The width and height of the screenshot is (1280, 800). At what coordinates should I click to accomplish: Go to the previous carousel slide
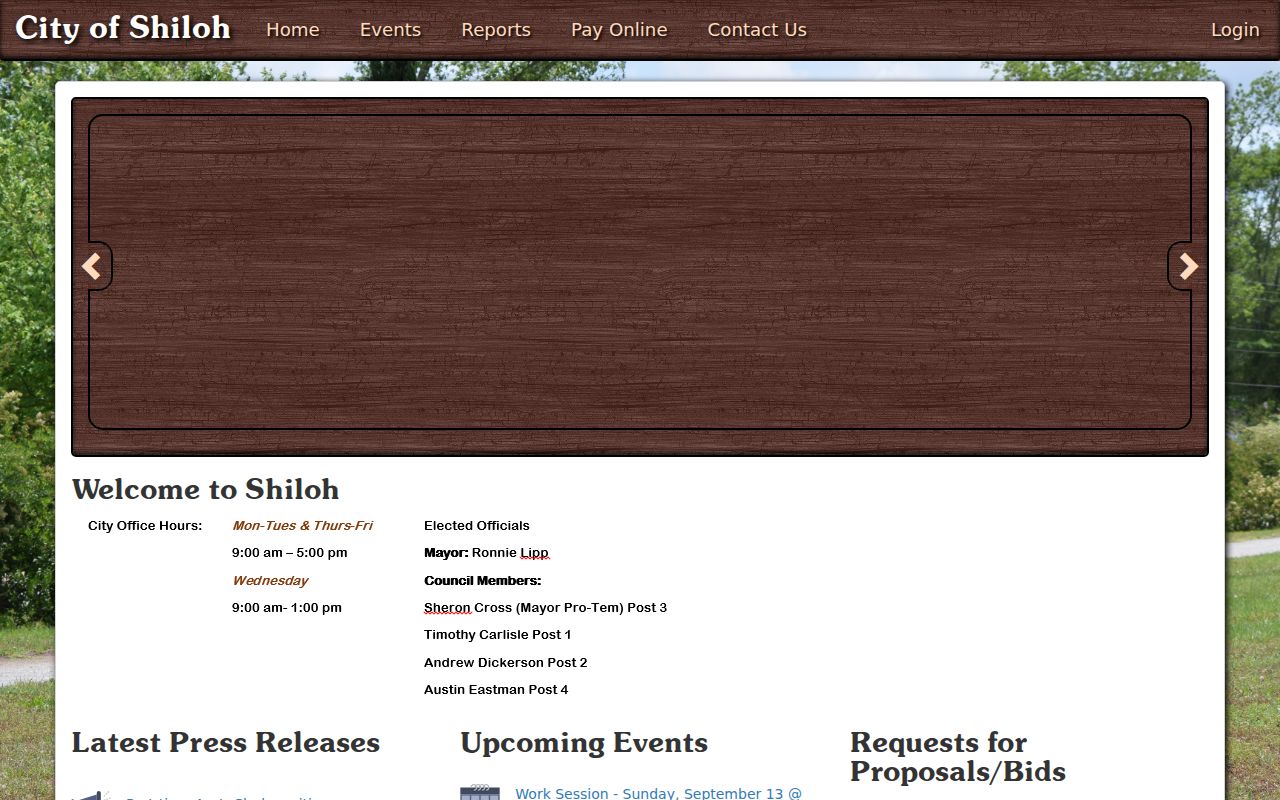point(91,266)
